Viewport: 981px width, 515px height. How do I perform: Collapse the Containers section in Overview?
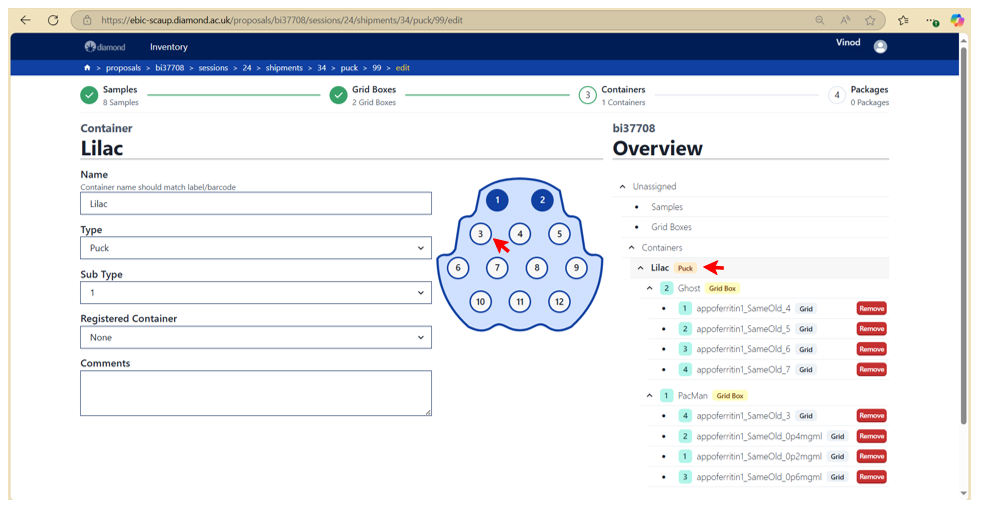click(631, 248)
